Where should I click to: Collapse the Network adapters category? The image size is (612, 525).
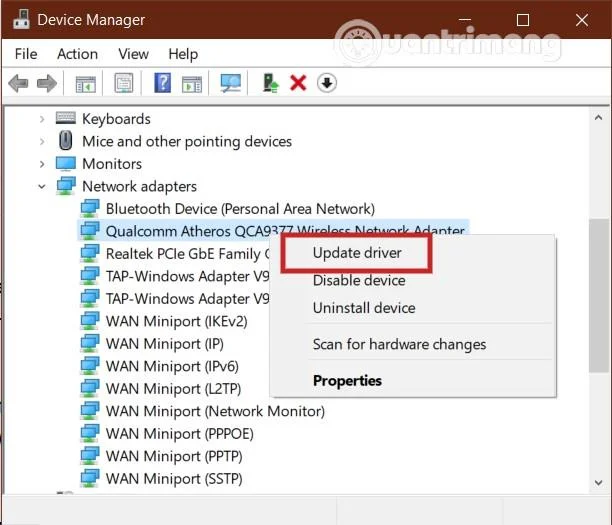(42, 187)
